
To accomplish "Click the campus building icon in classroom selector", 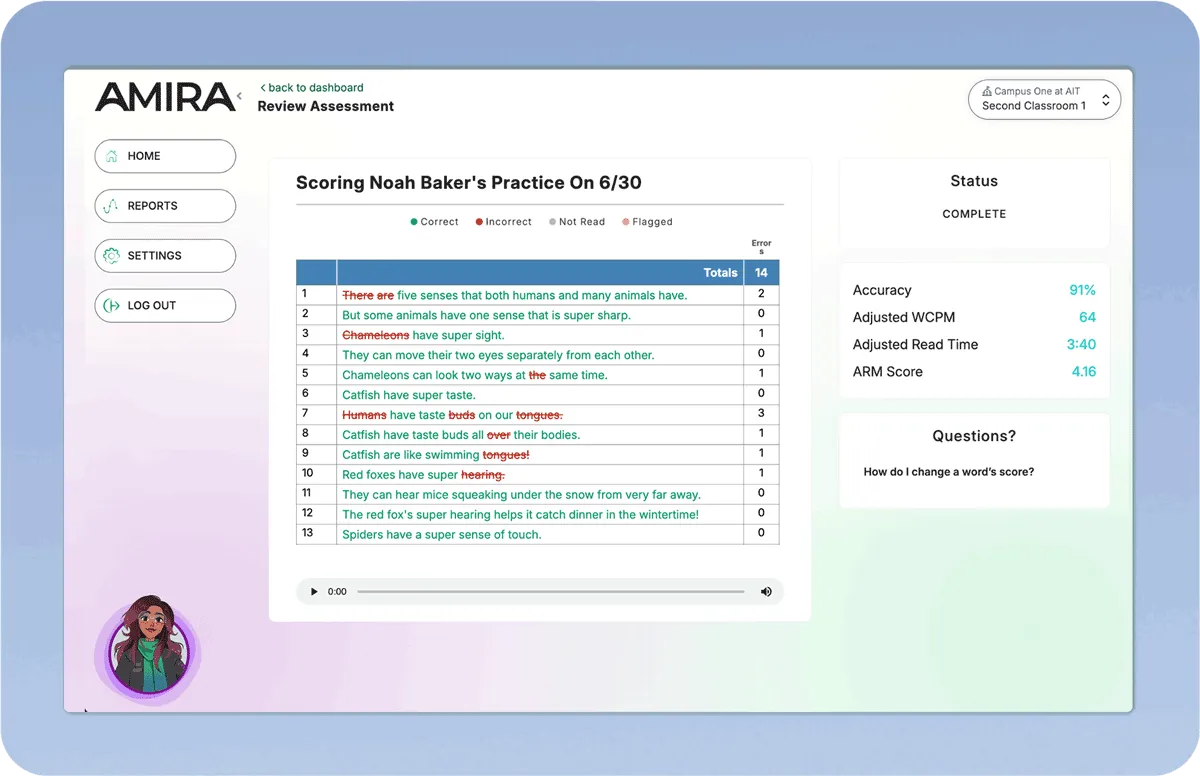I will [x=987, y=91].
